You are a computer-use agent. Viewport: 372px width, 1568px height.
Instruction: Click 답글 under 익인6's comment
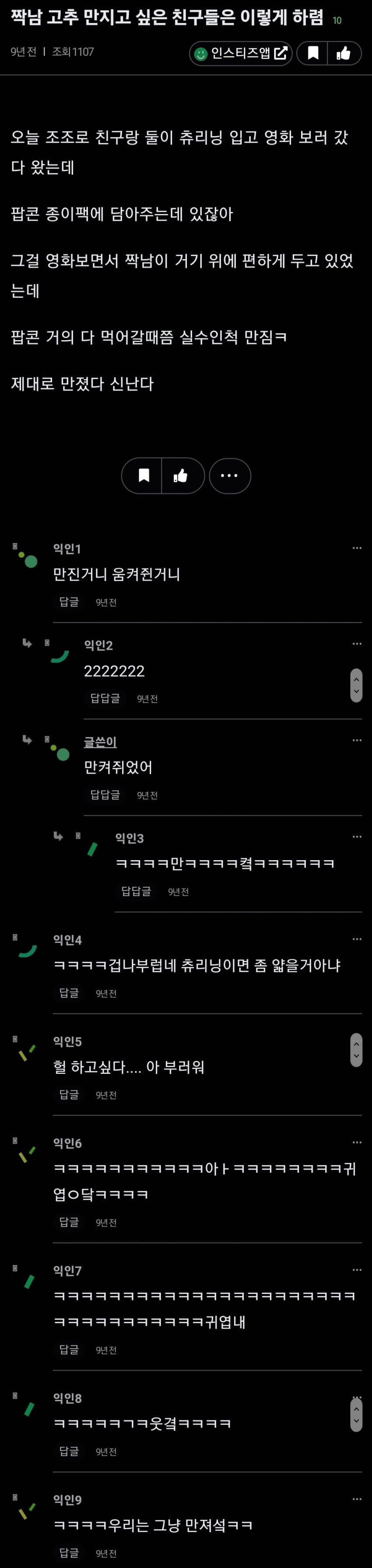point(69,1222)
